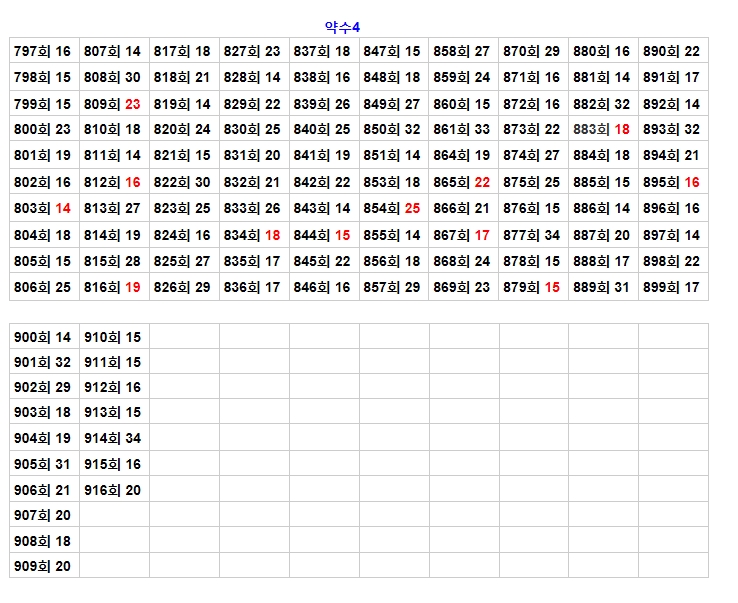
Task: Click the 867회 cell with red 17
Action: click(x=463, y=235)
